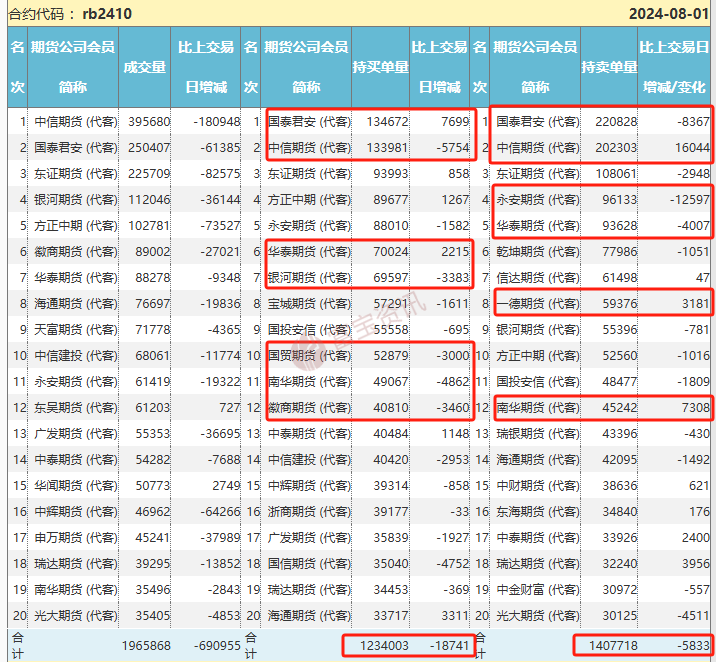Viewport: 716px width, 662px height.
Task: Click total long change -18741
Action: [449, 646]
